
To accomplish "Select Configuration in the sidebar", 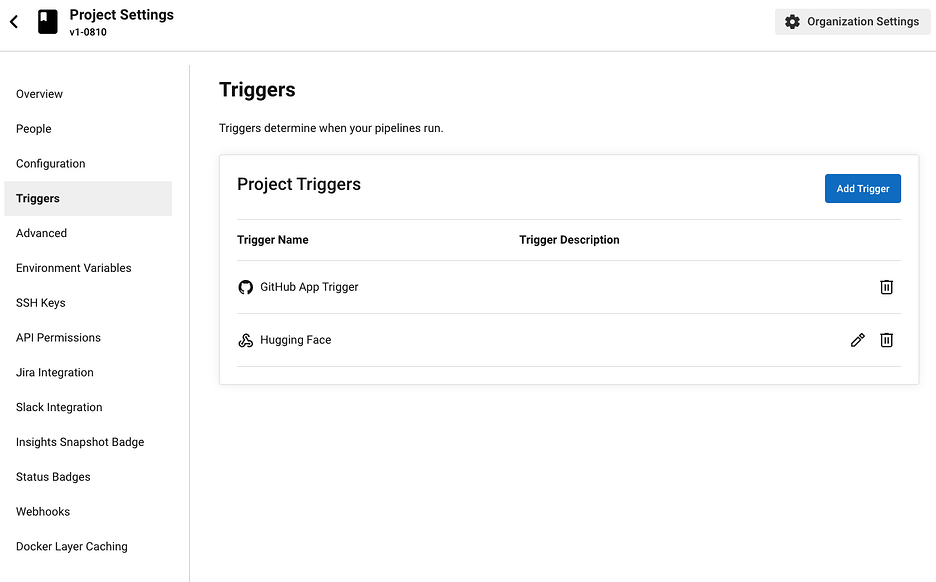I will click(x=51, y=164).
